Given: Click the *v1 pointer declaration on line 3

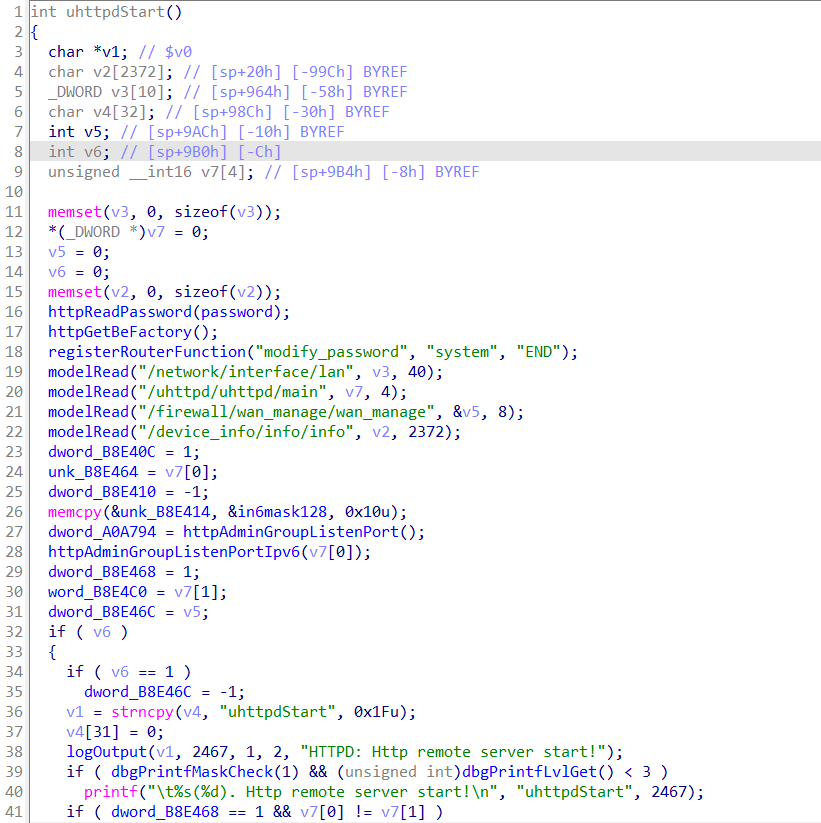Looking at the screenshot, I should pos(109,52).
